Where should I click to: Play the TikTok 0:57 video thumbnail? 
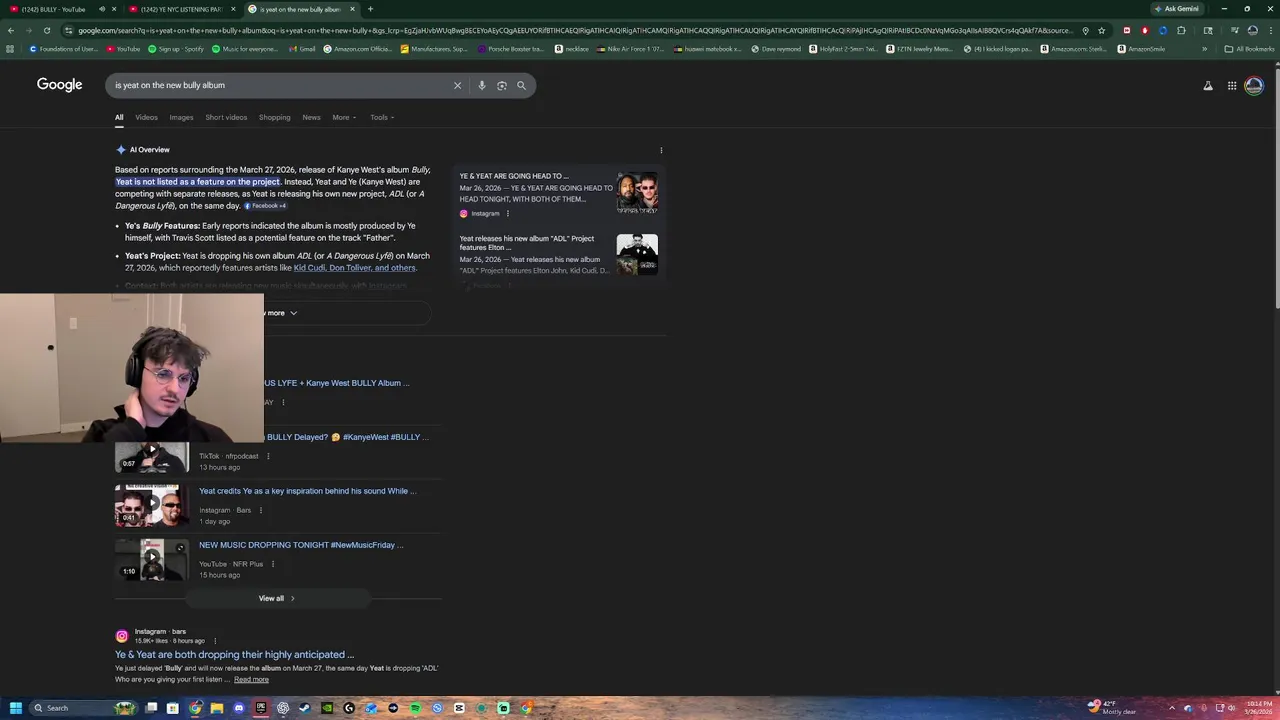[152, 456]
